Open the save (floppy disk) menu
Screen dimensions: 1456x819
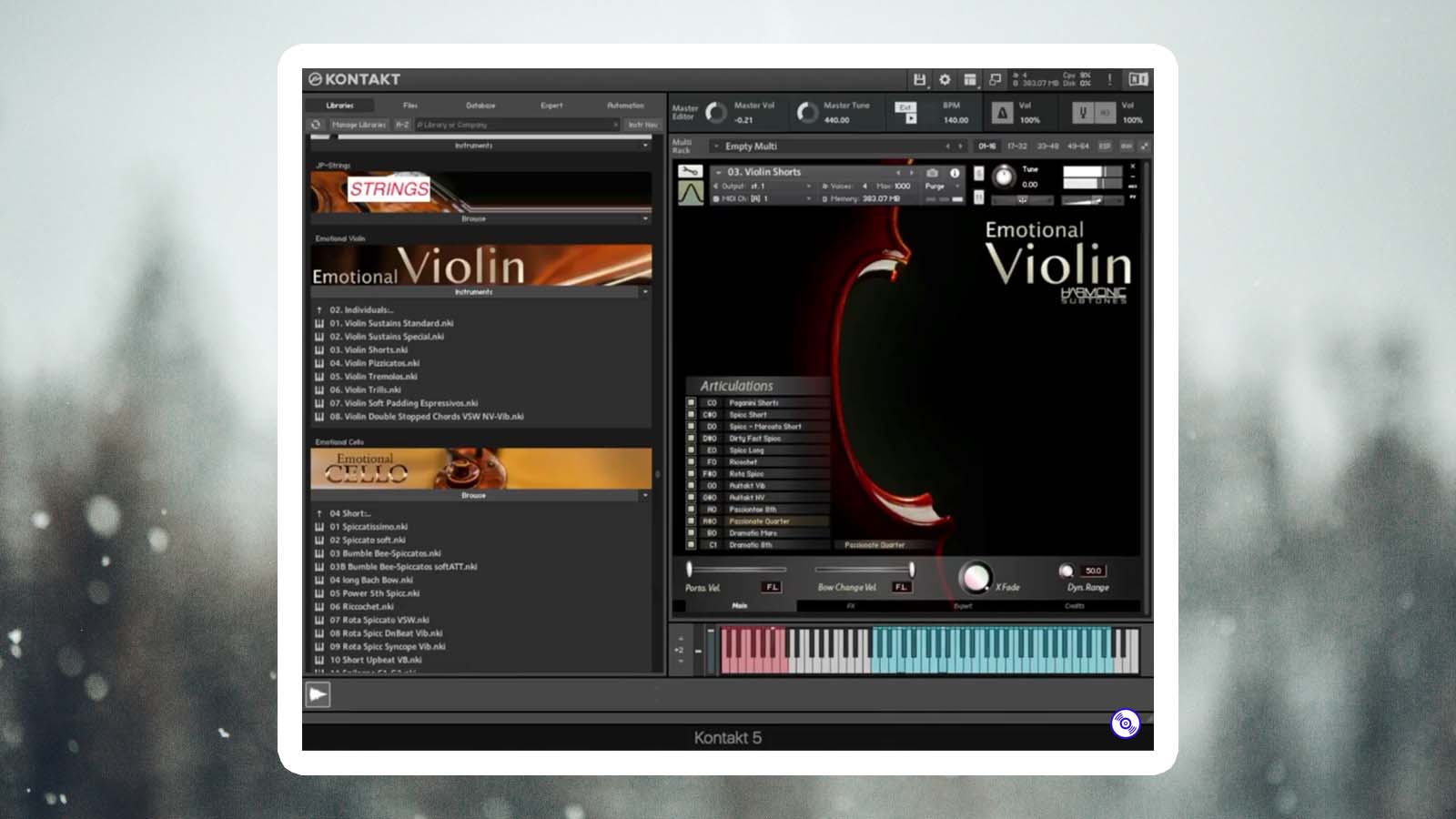pyautogui.click(x=919, y=79)
